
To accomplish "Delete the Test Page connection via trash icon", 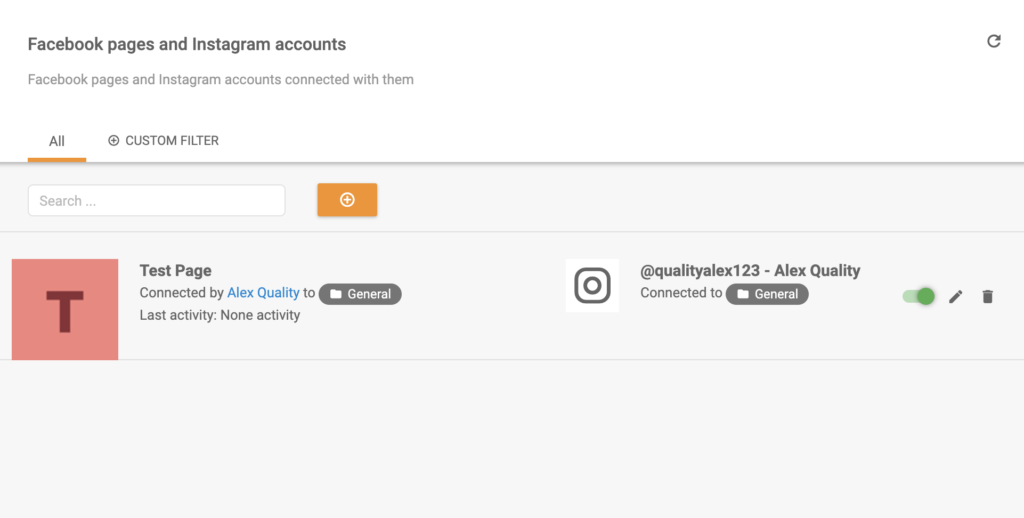I will pos(987,296).
